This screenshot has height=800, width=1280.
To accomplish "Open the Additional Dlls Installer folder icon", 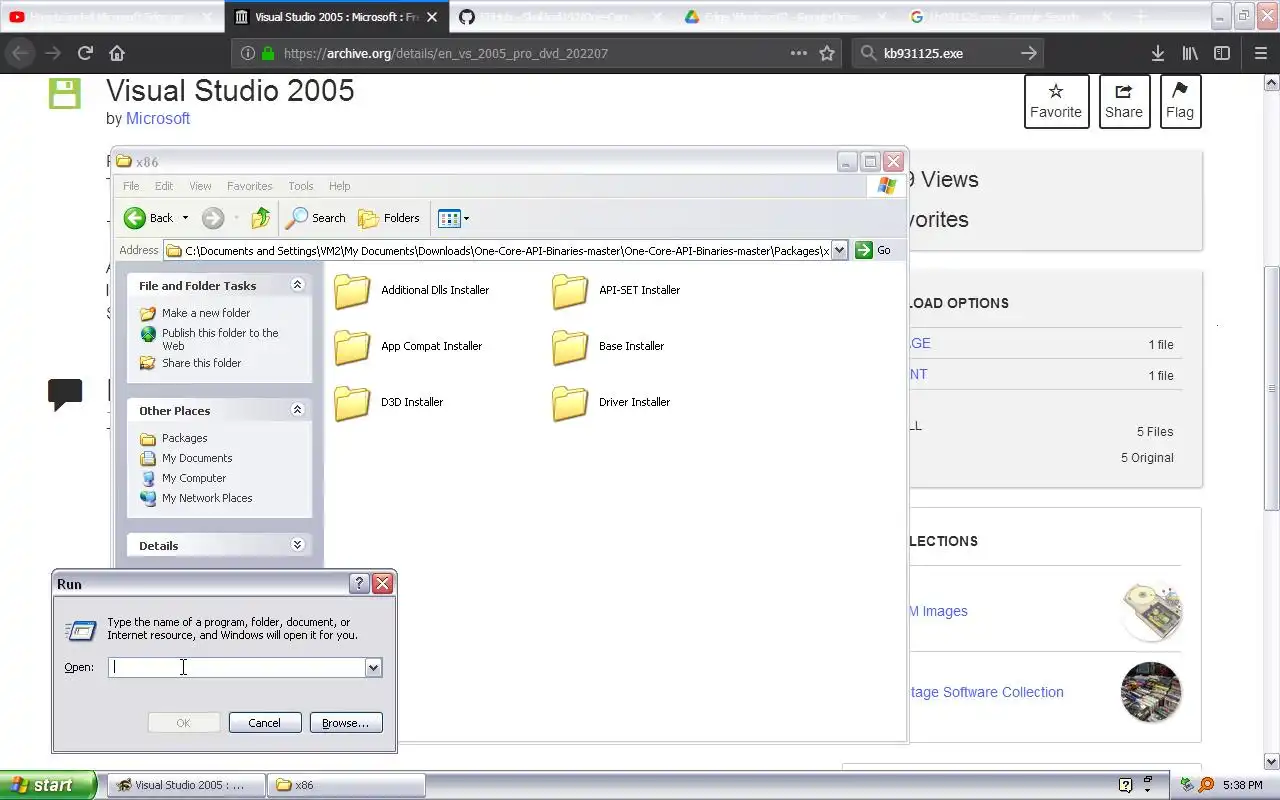I will tap(352, 291).
